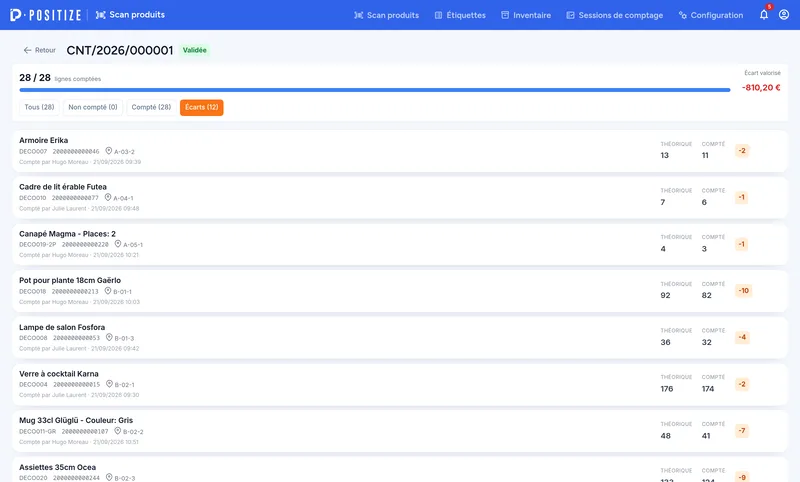Open the Cadre de lit érable Futea line
800x482 pixels.
(x=400, y=197)
